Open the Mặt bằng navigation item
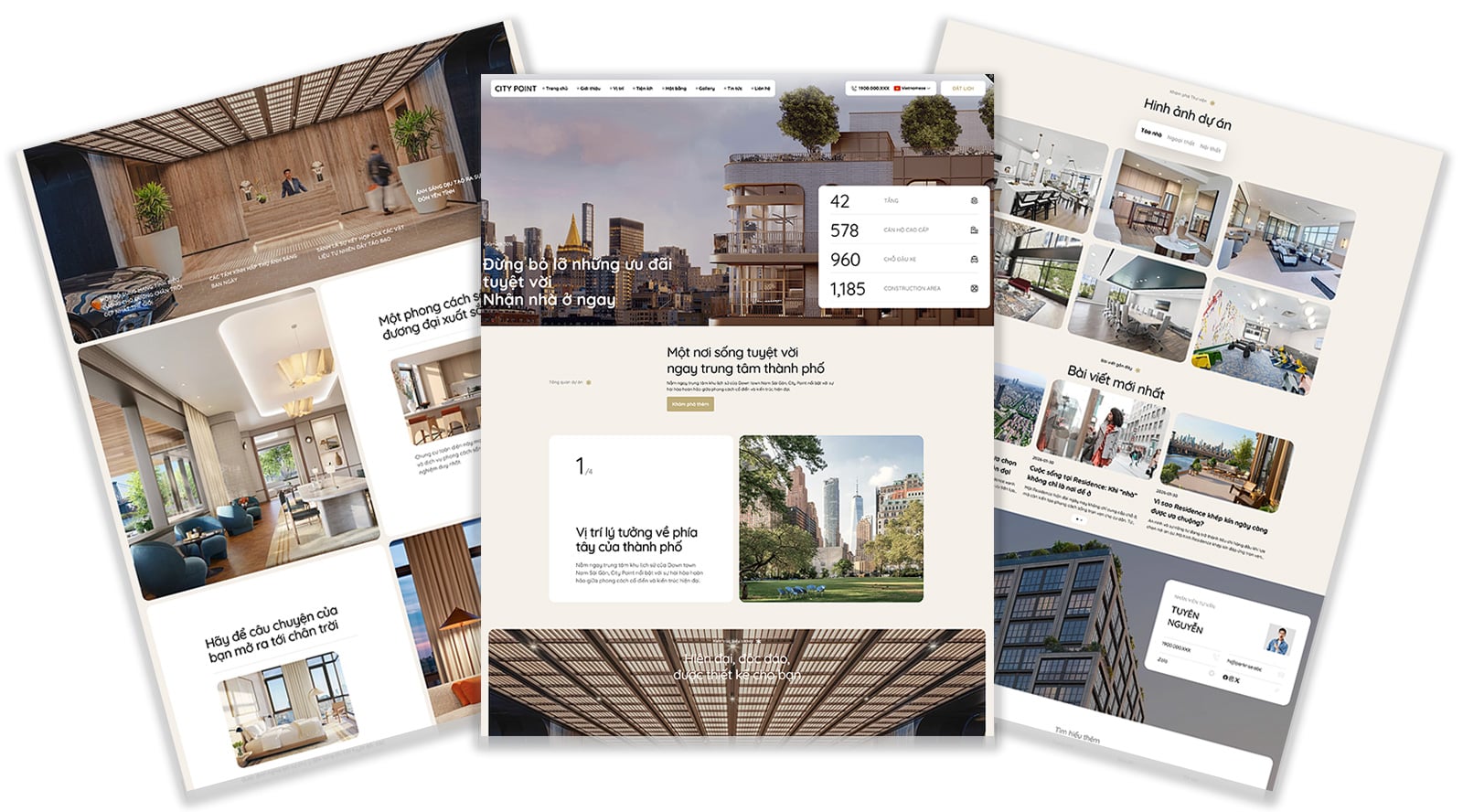Screen dimensions: 1463x812 pyautogui.click(x=675, y=89)
